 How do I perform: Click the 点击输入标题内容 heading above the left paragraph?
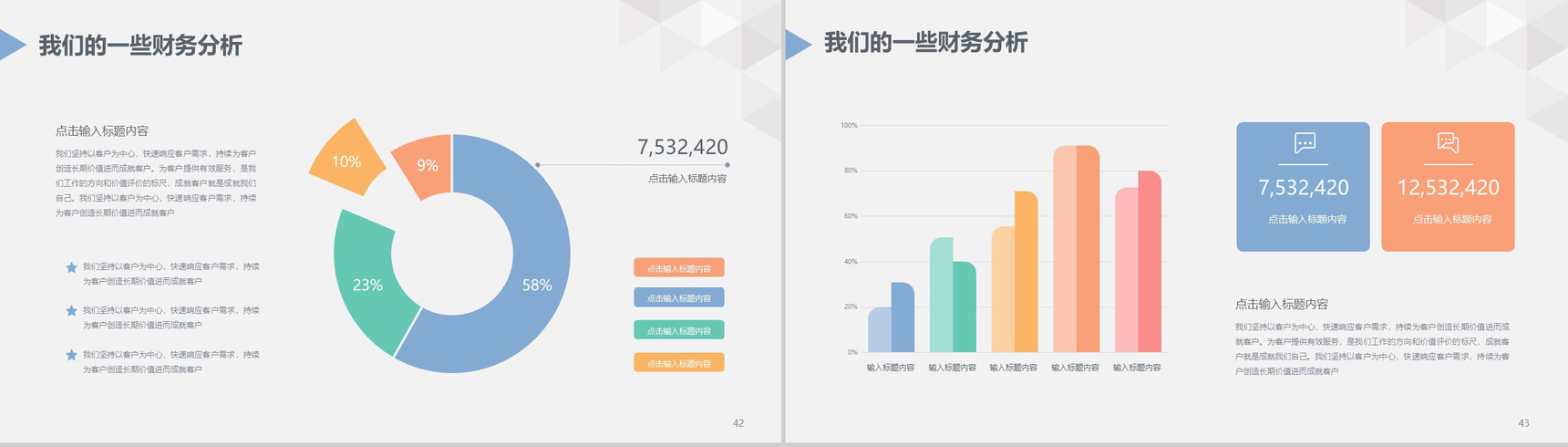(x=101, y=131)
